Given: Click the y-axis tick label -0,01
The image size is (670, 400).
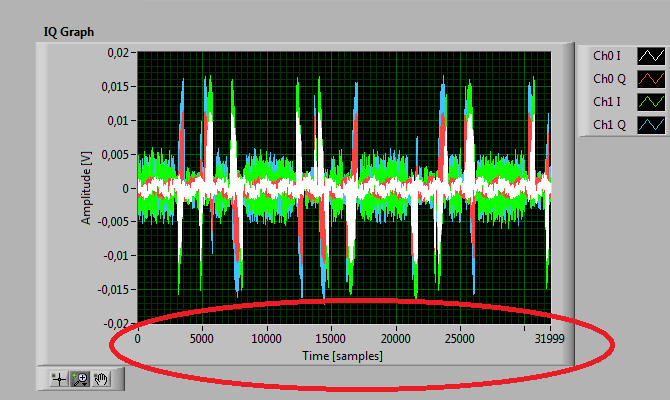Looking at the screenshot, I should tap(115, 256).
